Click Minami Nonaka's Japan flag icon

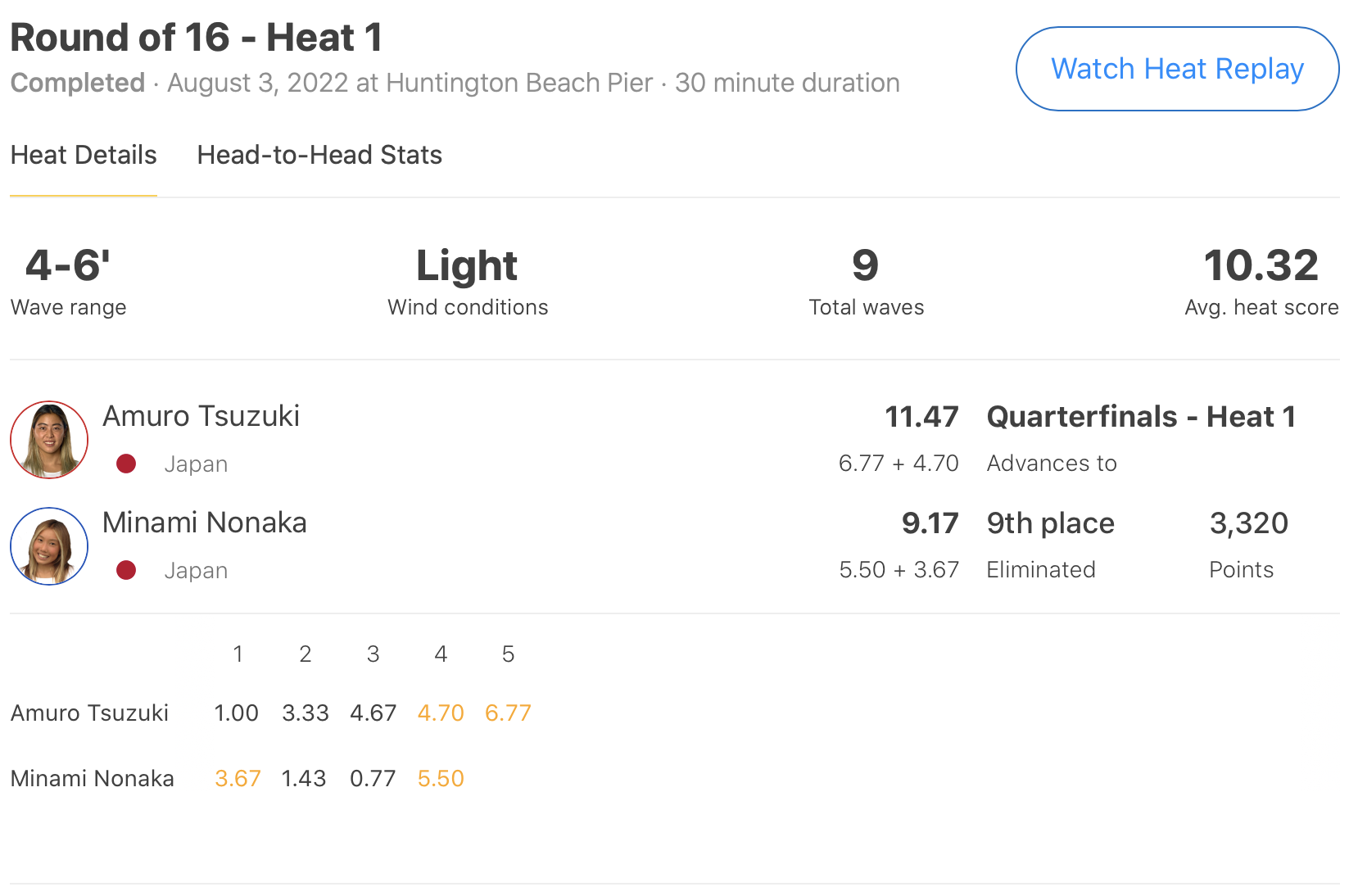tap(126, 570)
